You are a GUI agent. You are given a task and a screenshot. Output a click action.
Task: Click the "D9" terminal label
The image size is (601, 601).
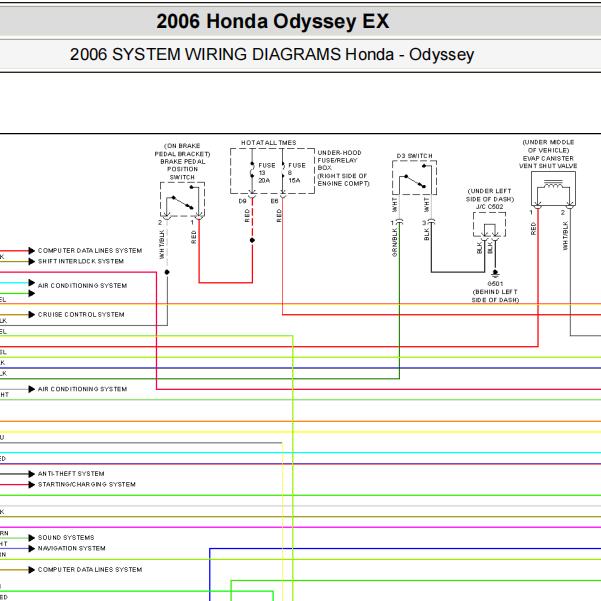243,201
